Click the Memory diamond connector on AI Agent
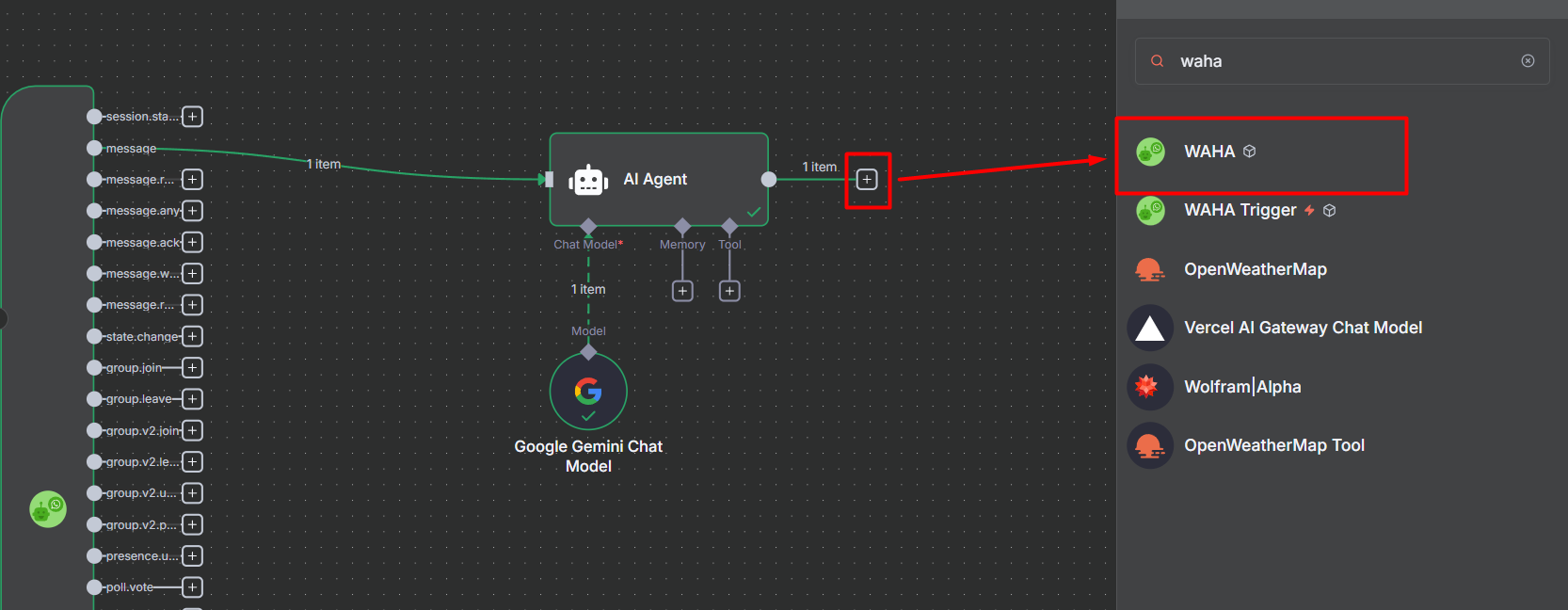Image resolution: width=1568 pixels, height=610 pixels. tap(682, 226)
